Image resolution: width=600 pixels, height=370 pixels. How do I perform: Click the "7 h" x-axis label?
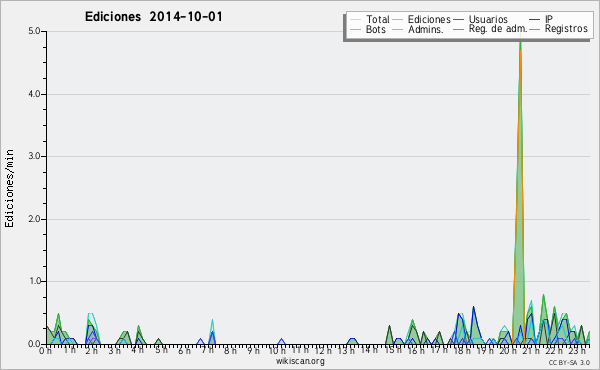(x=207, y=350)
